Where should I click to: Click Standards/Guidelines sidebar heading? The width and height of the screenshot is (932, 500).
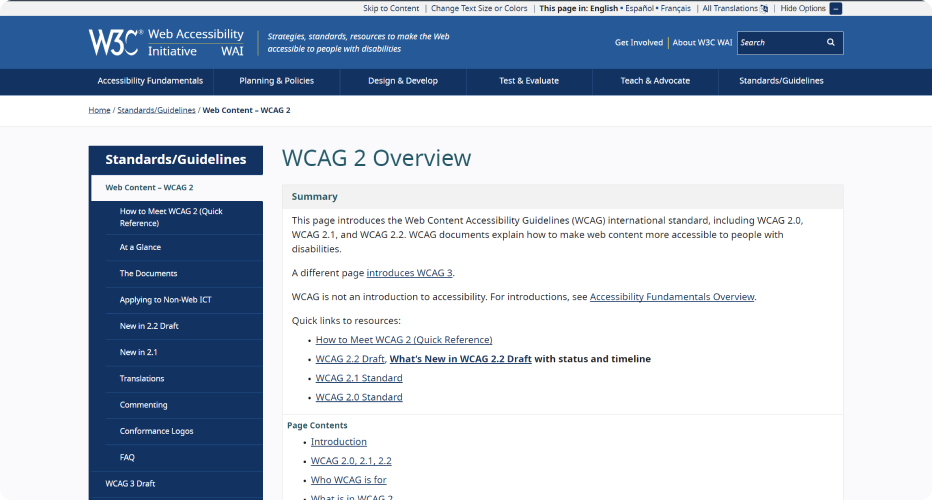coord(175,159)
